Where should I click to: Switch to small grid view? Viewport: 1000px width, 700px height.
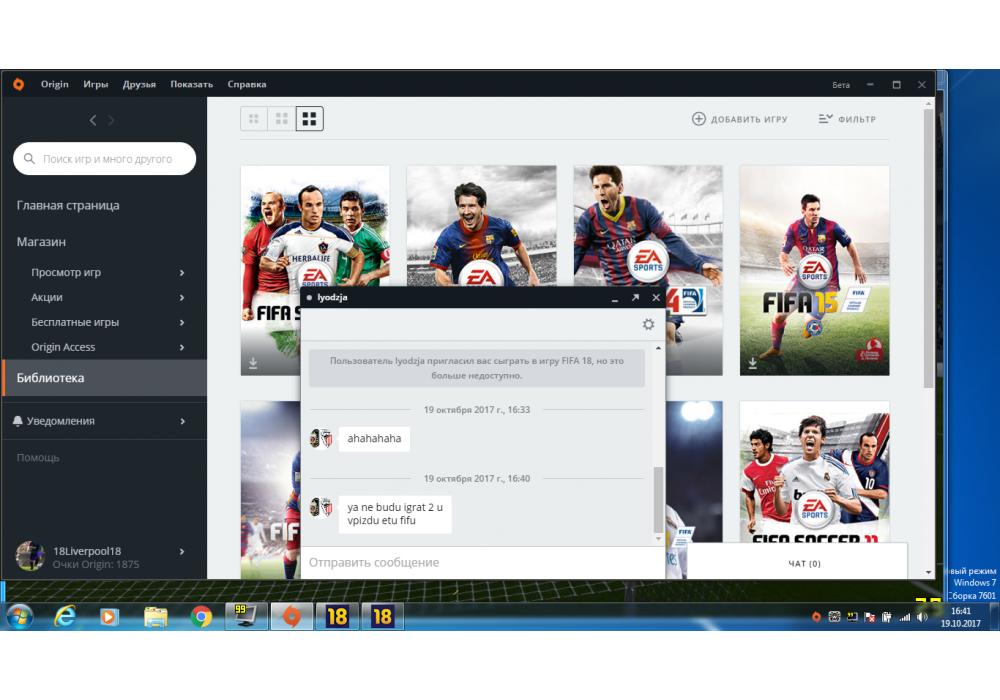254,119
